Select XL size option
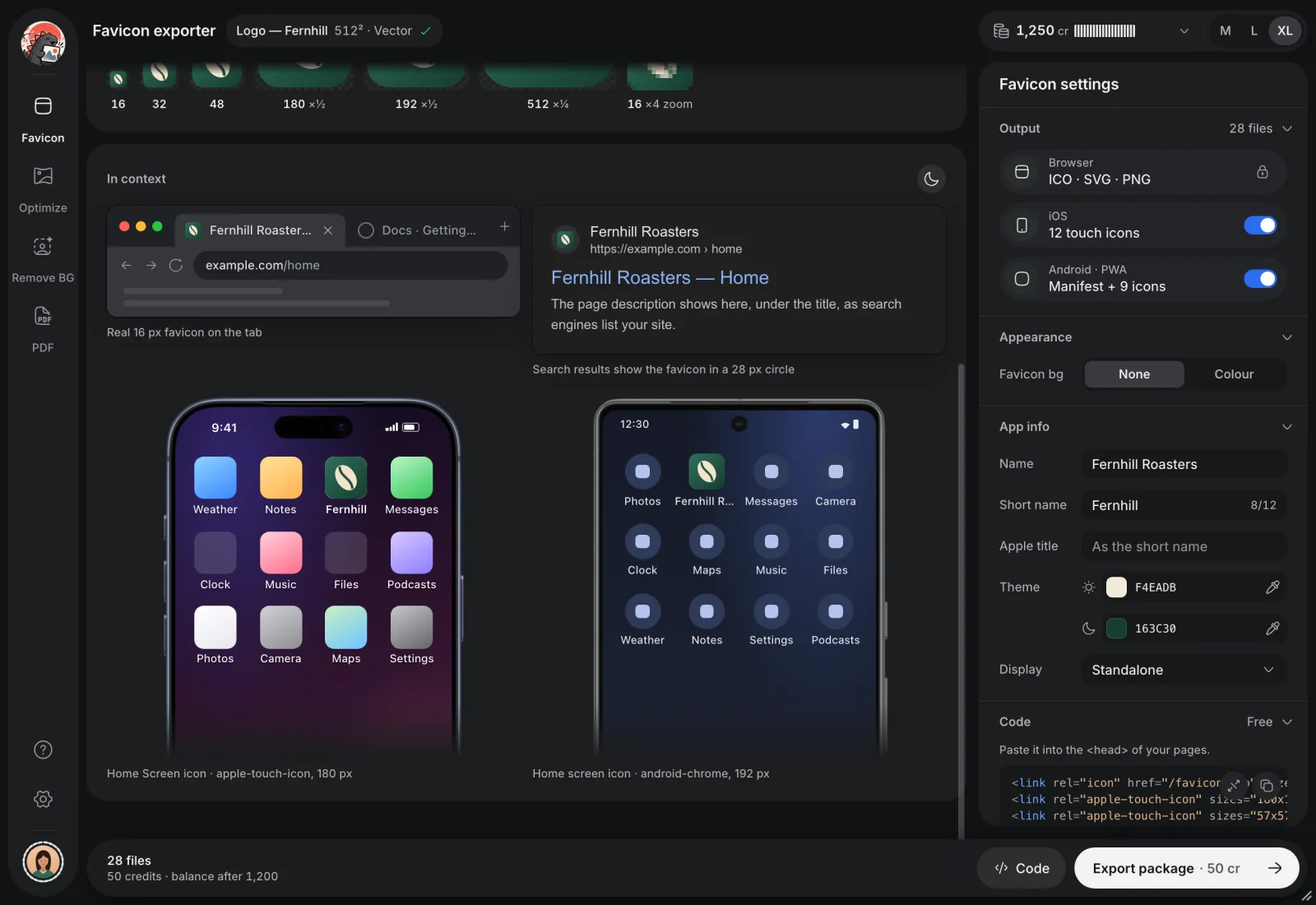This screenshot has width=1316, height=905. coord(1285,30)
